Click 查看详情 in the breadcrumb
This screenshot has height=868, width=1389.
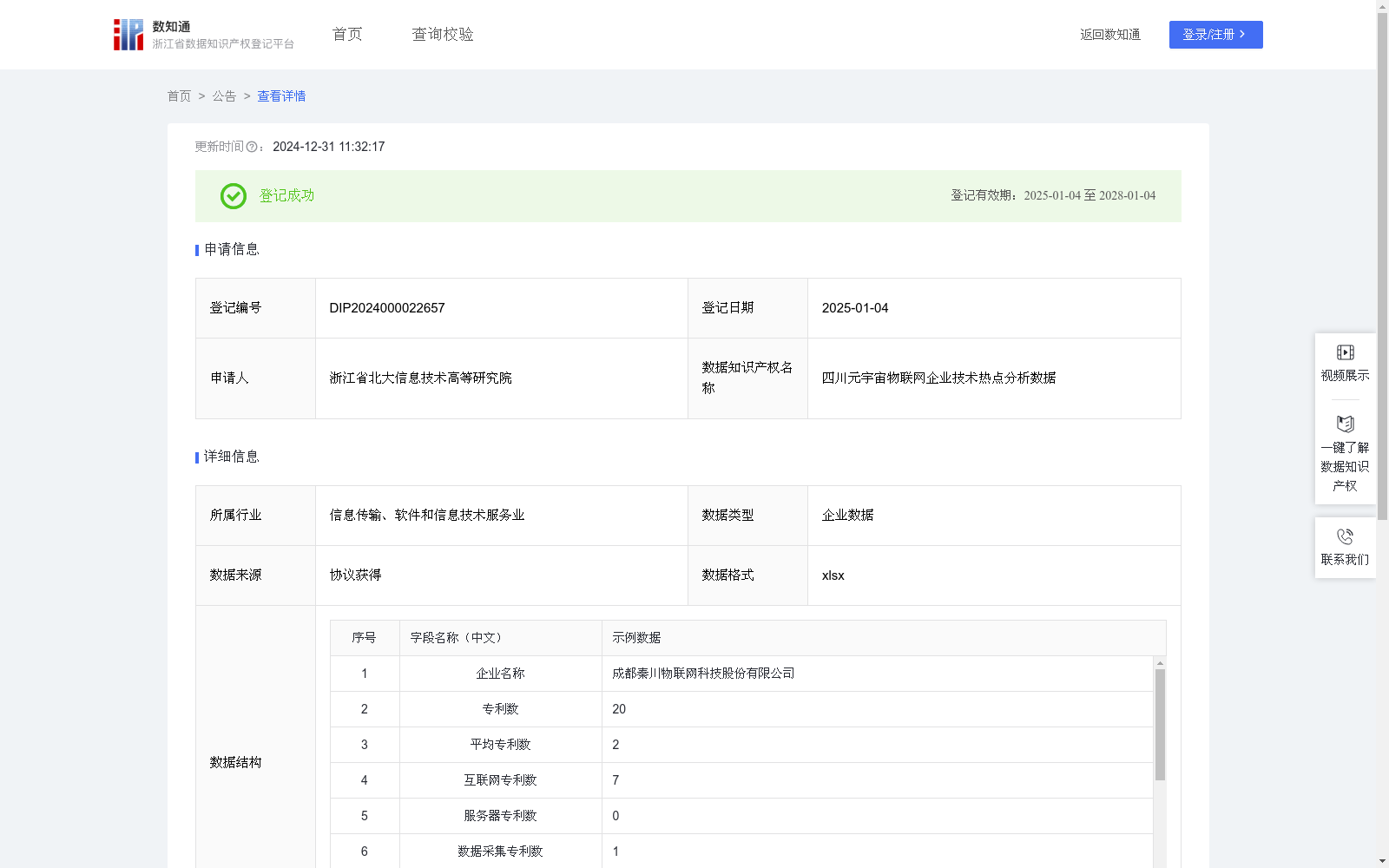(x=281, y=96)
